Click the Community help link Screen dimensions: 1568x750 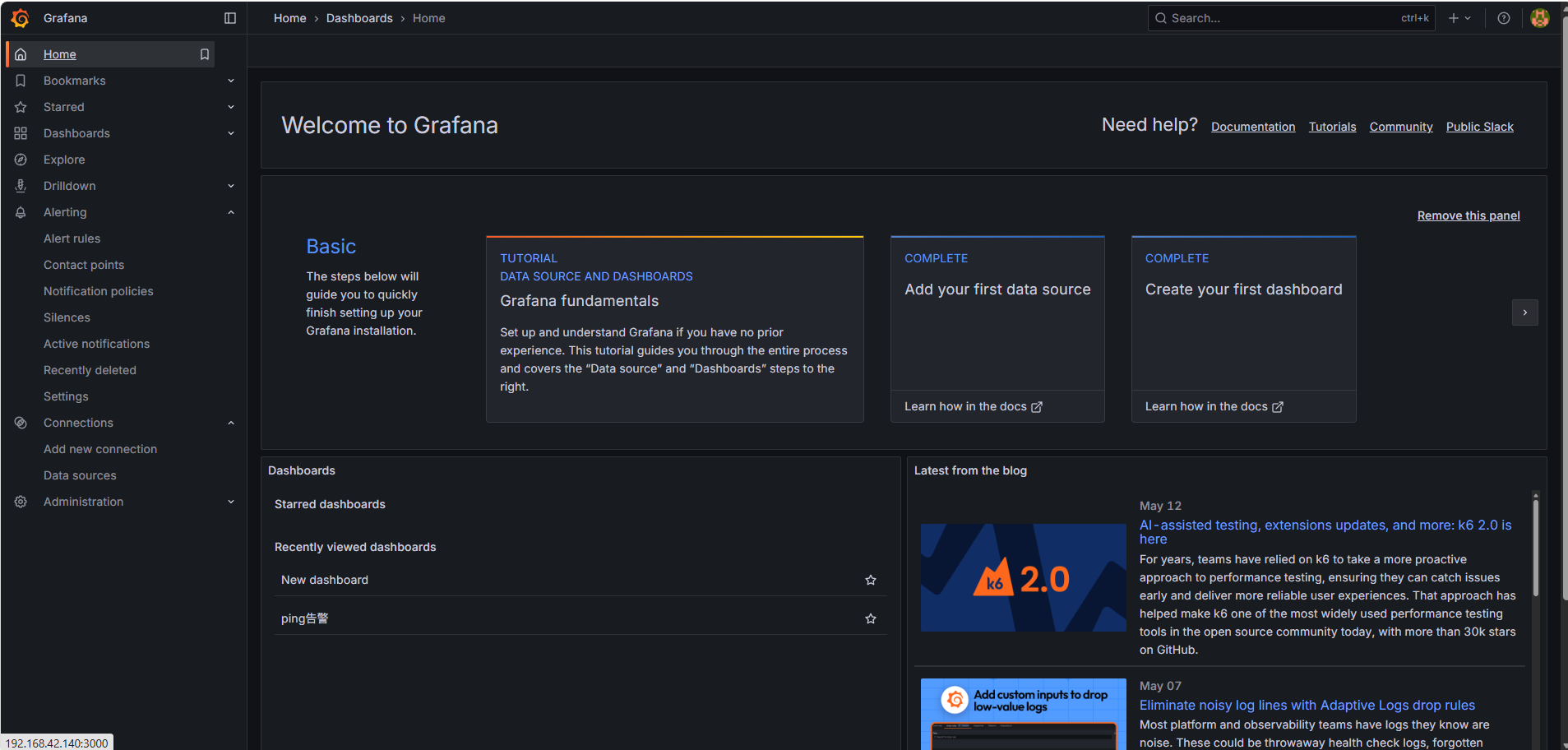pos(1401,127)
